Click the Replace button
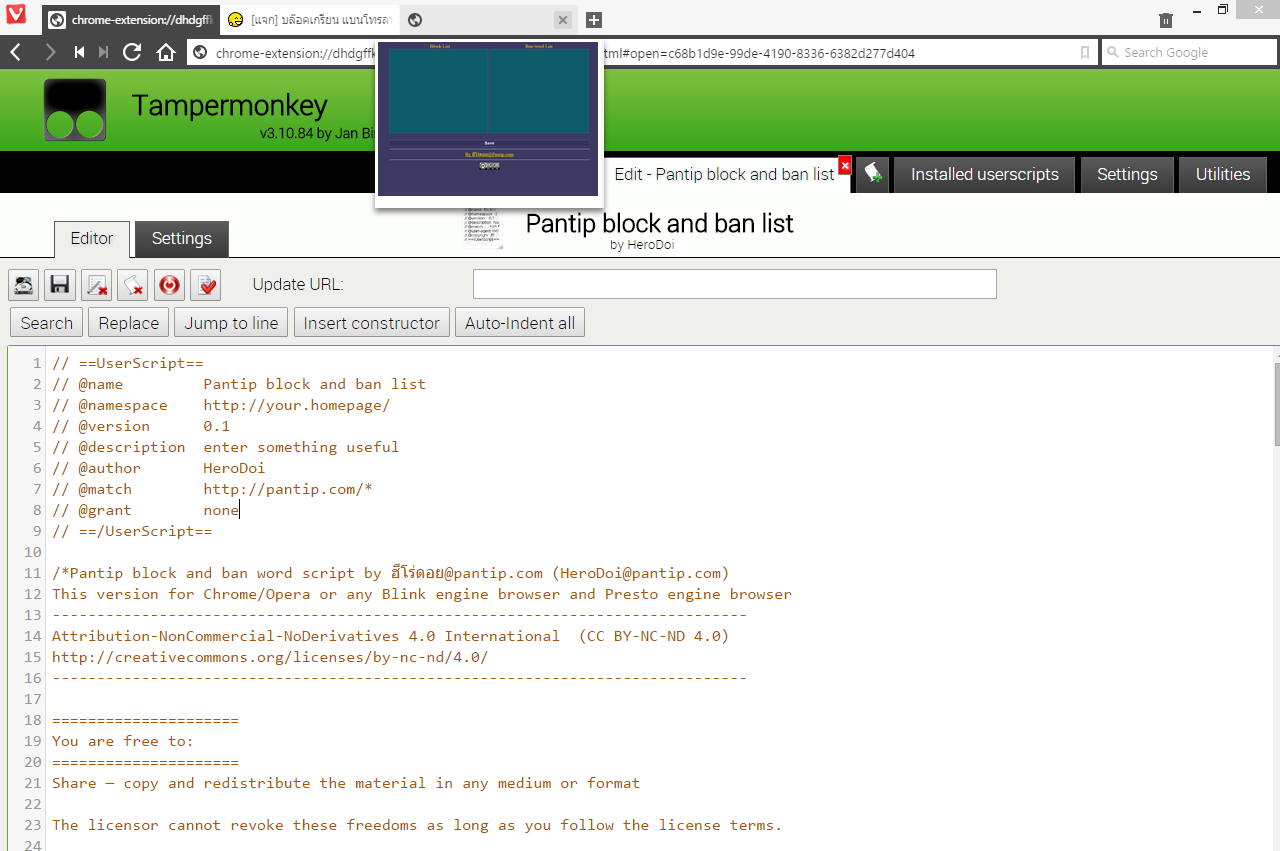This screenshot has height=851, width=1280. (129, 323)
